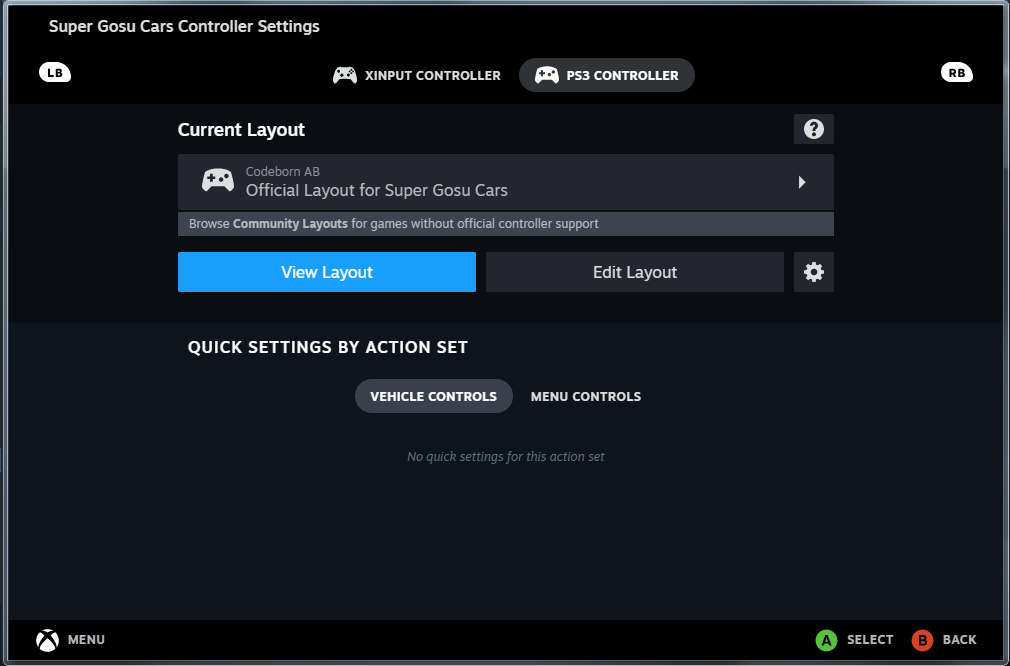Viewport: 1010px width, 666px height.
Task: Click the MENU label in footer
Action: pos(86,640)
